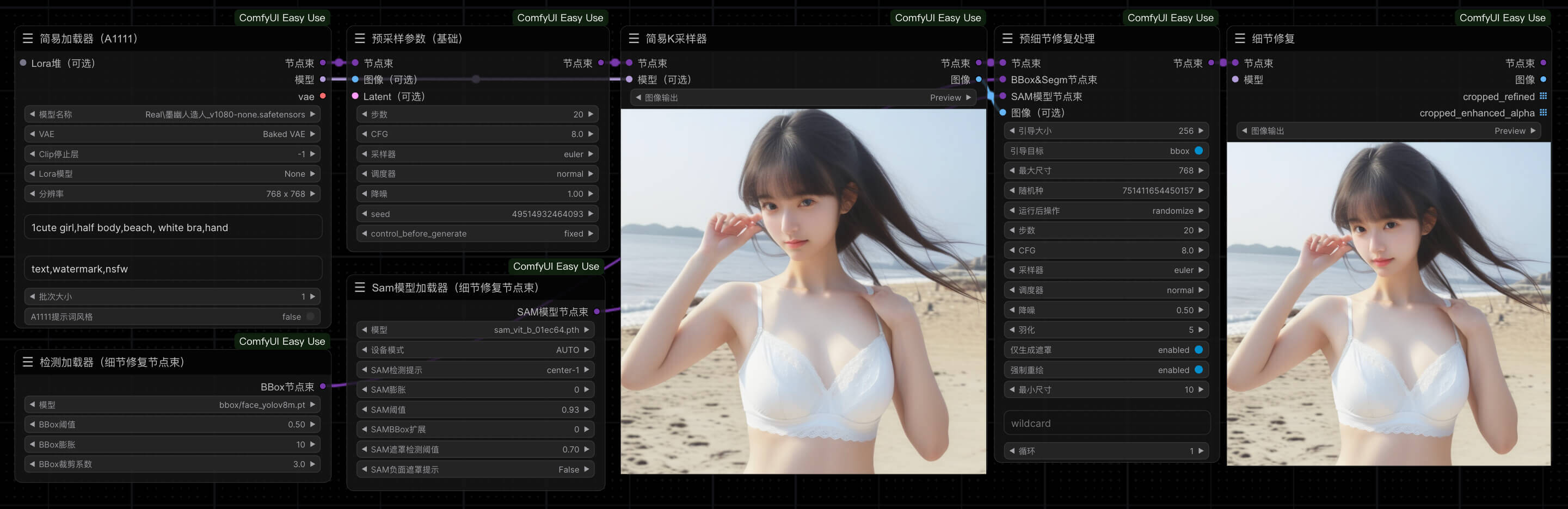Click the grid icon beside cropped_refined output
1568x509 pixels.
[x=1543, y=96]
